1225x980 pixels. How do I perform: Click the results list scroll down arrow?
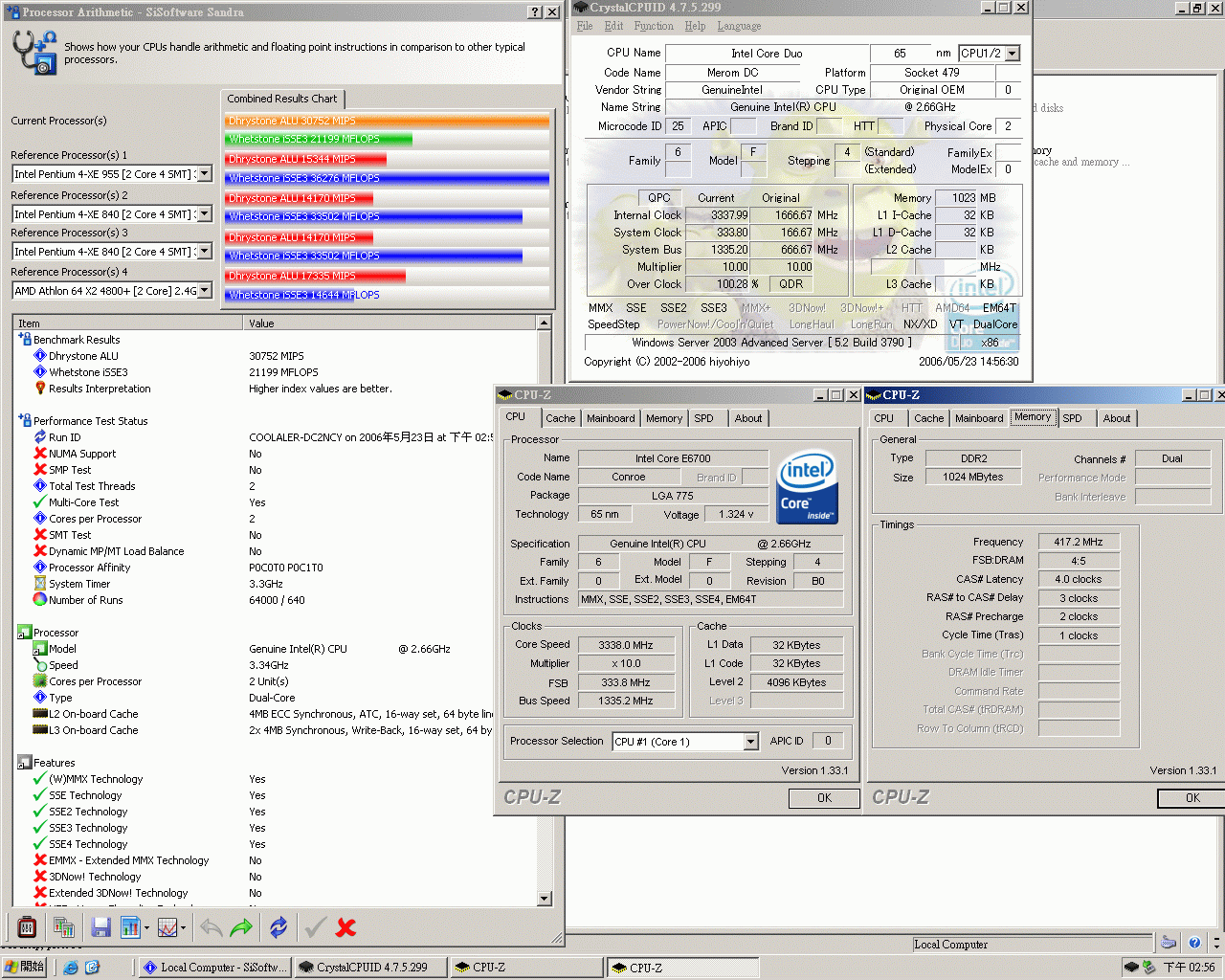[x=545, y=899]
